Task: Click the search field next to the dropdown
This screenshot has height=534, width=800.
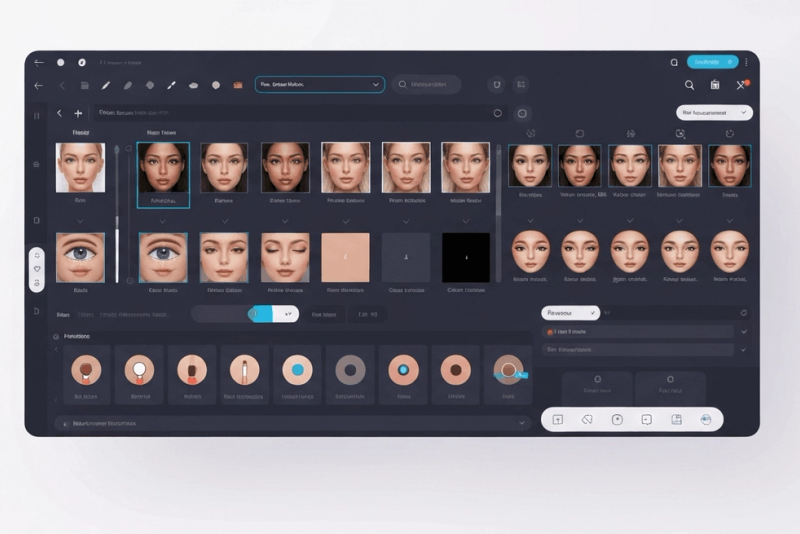Action: pyautogui.click(x=427, y=85)
